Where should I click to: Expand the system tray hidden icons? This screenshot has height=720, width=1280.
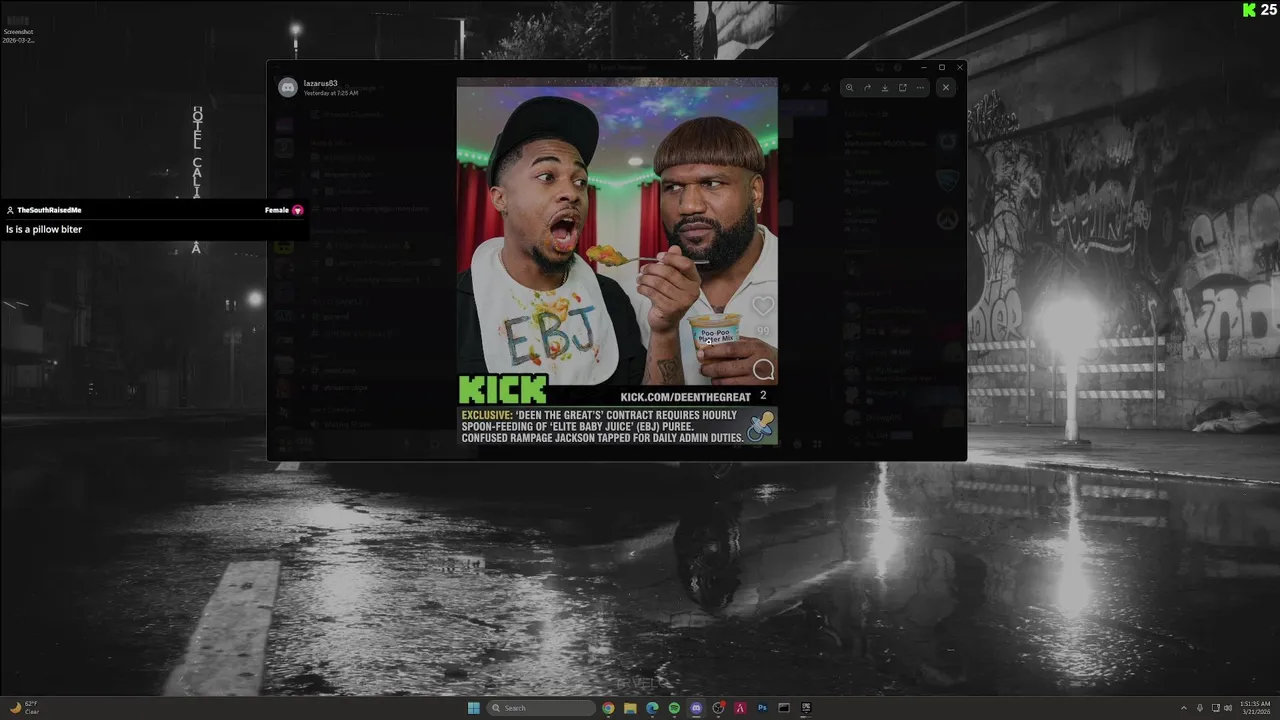click(x=1184, y=708)
